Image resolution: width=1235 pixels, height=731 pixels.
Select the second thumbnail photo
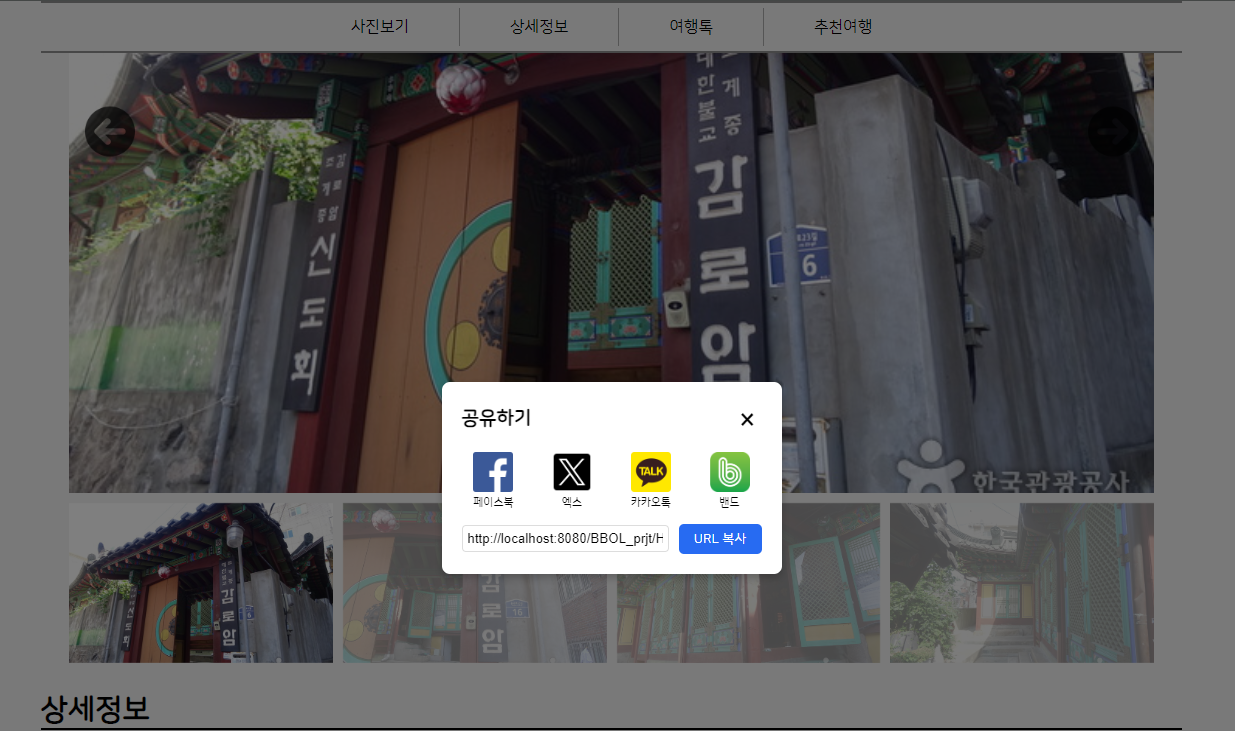click(x=475, y=583)
